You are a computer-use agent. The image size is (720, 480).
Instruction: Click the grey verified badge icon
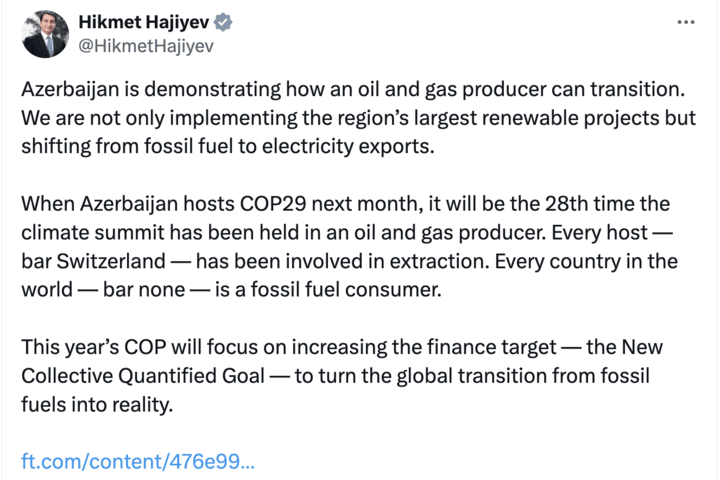(x=226, y=23)
